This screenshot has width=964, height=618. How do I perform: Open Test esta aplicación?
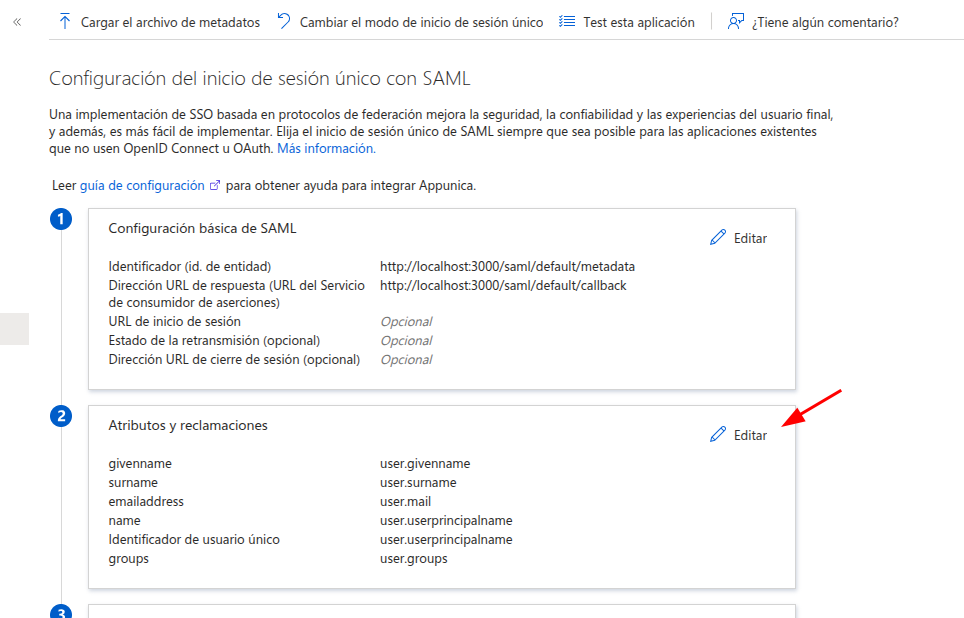(x=639, y=22)
